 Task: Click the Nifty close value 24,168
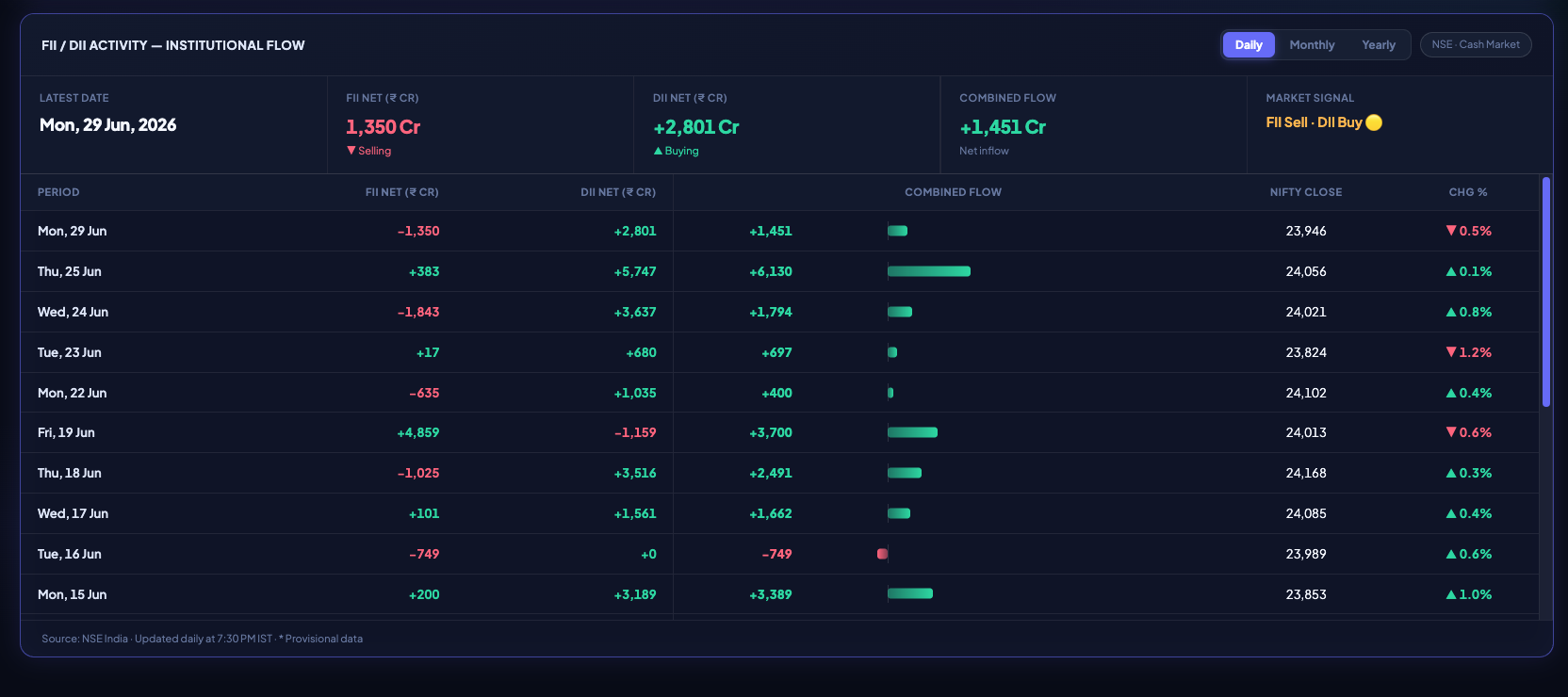point(1306,473)
